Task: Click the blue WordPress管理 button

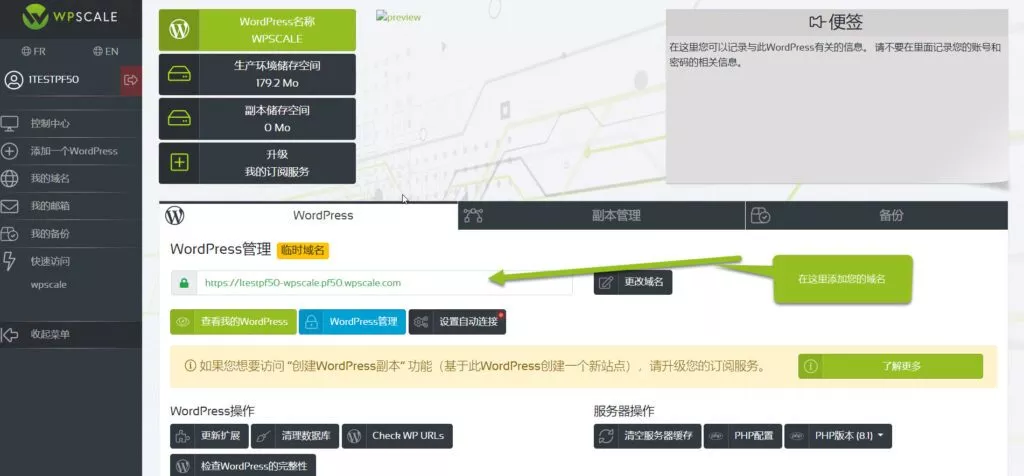Action: tap(353, 322)
